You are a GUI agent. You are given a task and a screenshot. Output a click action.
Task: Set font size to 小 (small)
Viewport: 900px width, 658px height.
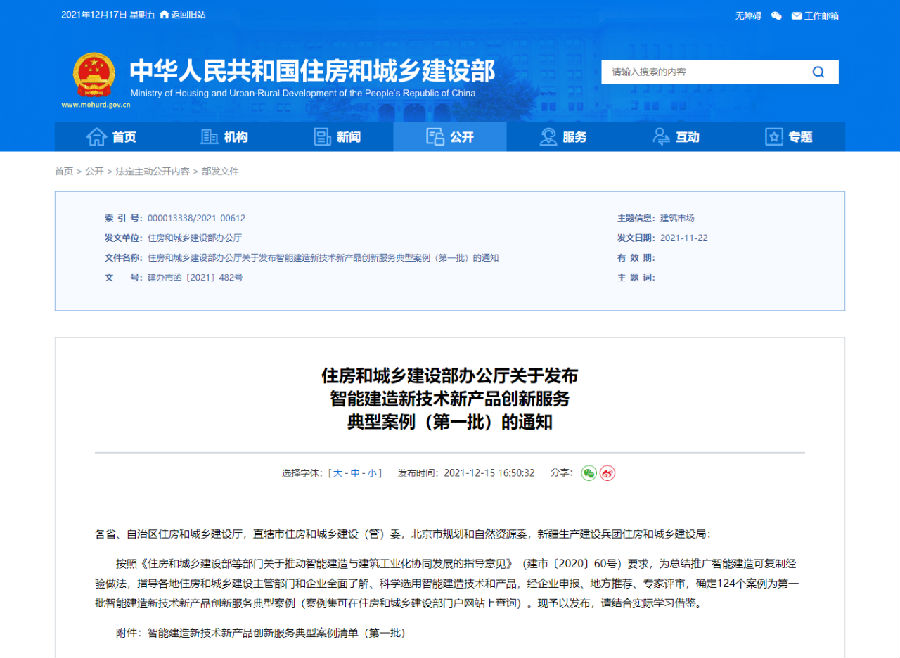[x=371, y=473]
